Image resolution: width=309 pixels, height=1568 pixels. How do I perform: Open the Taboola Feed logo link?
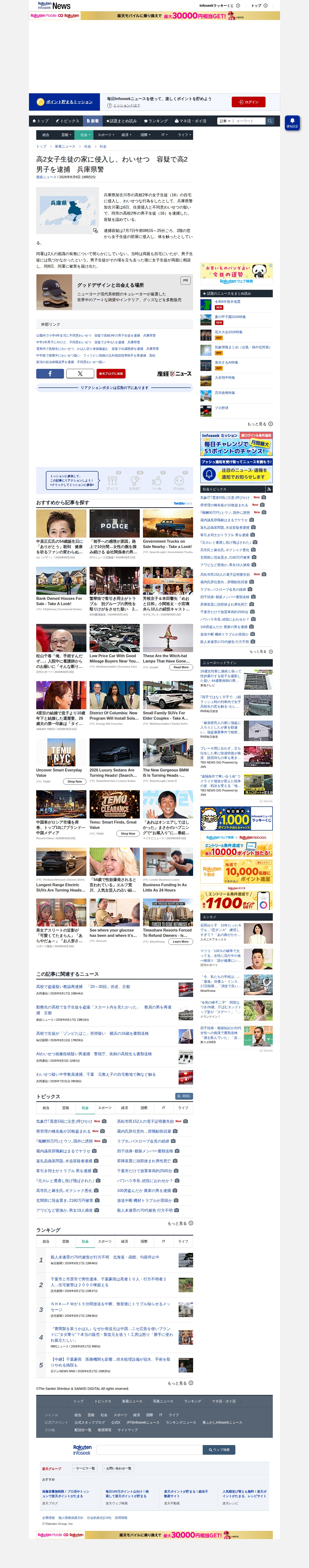coord(182,503)
